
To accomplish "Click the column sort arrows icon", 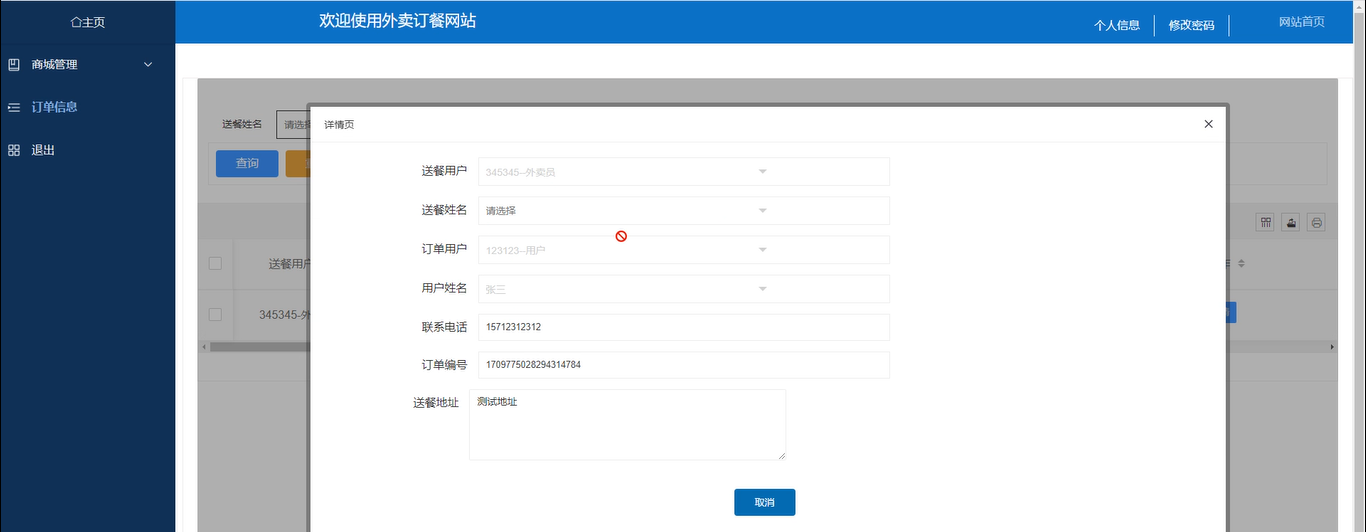I will click(1241, 264).
